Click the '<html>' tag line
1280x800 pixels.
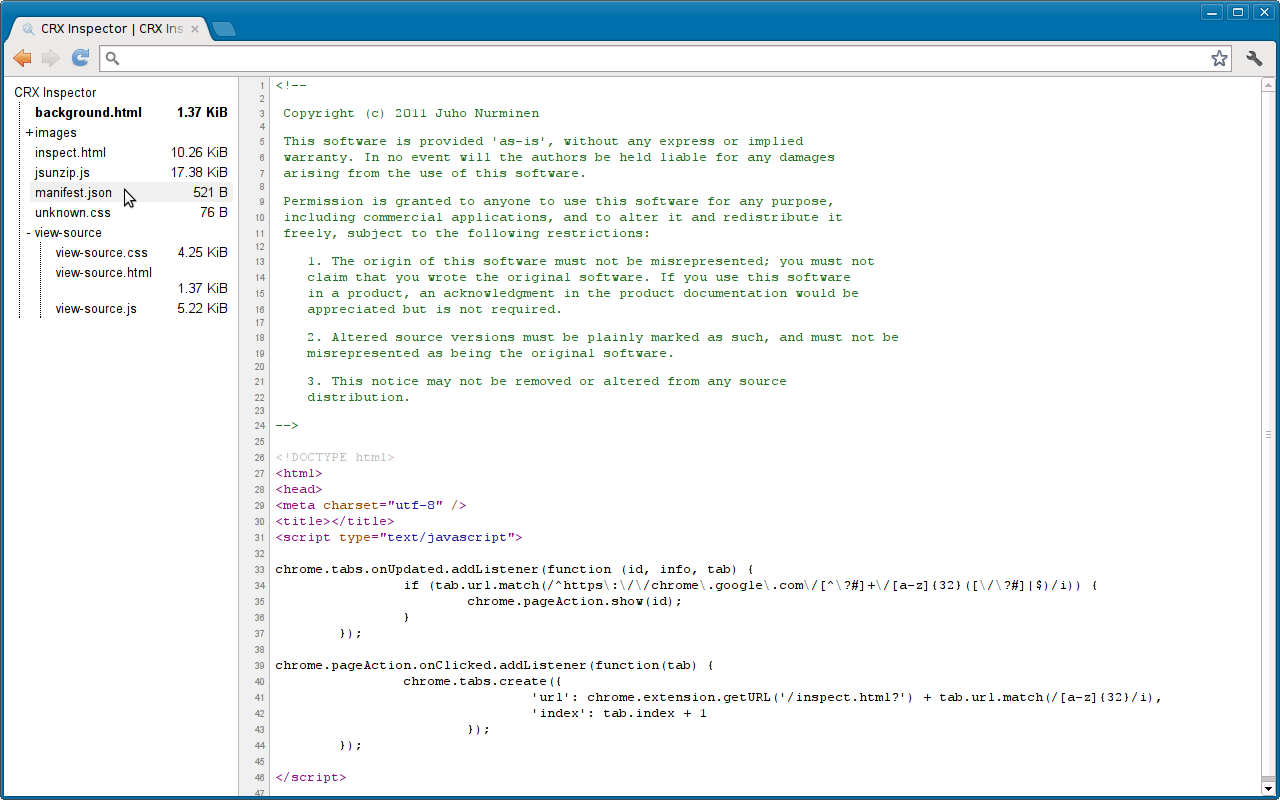coord(299,474)
